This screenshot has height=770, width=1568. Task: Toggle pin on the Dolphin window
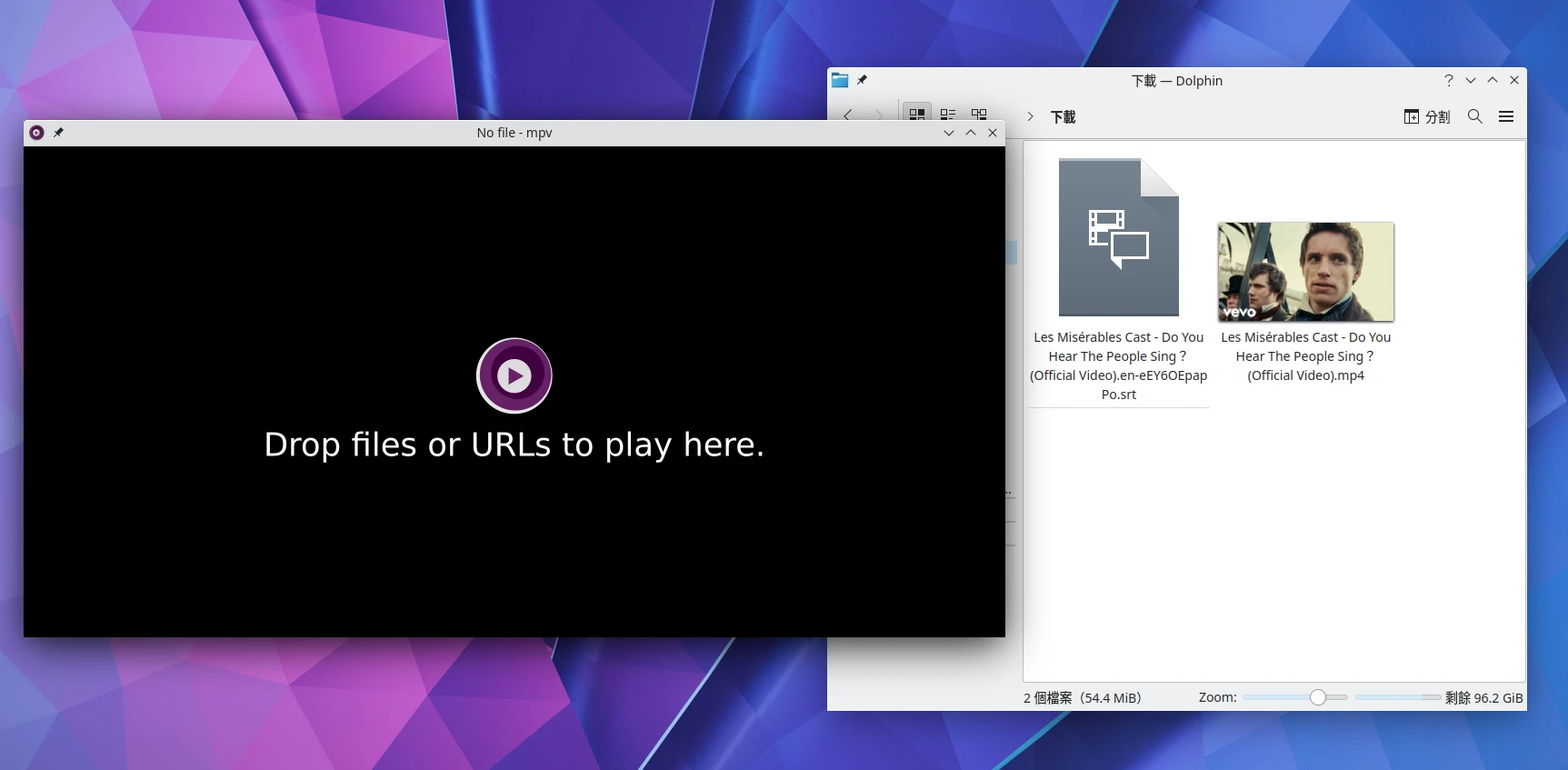click(862, 80)
